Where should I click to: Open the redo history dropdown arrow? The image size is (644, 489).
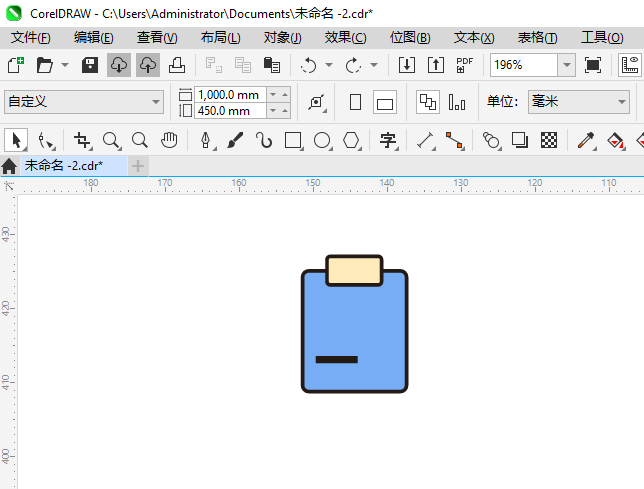374,65
